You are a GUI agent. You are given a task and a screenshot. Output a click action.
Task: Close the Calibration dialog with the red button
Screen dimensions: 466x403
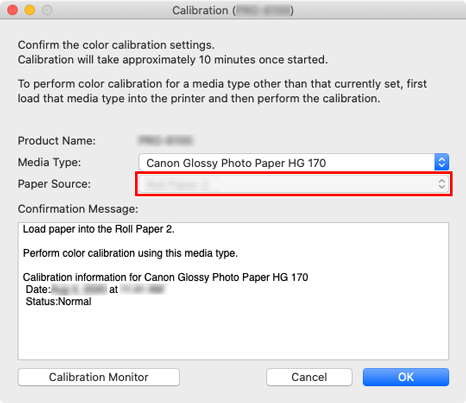(13, 10)
